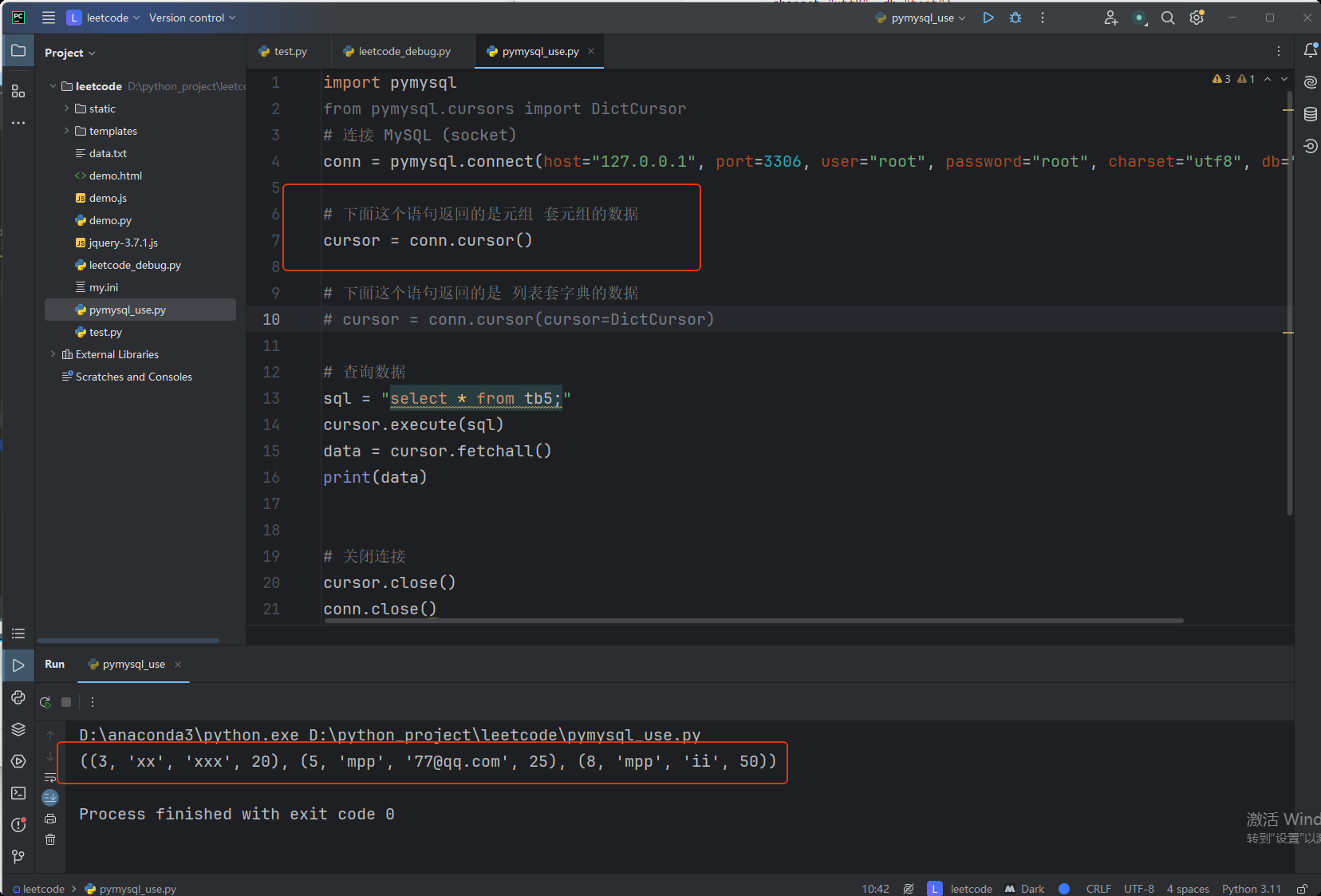Viewport: 1321px width, 896px height.
Task: Expand the templates folder
Action: pos(66,131)
